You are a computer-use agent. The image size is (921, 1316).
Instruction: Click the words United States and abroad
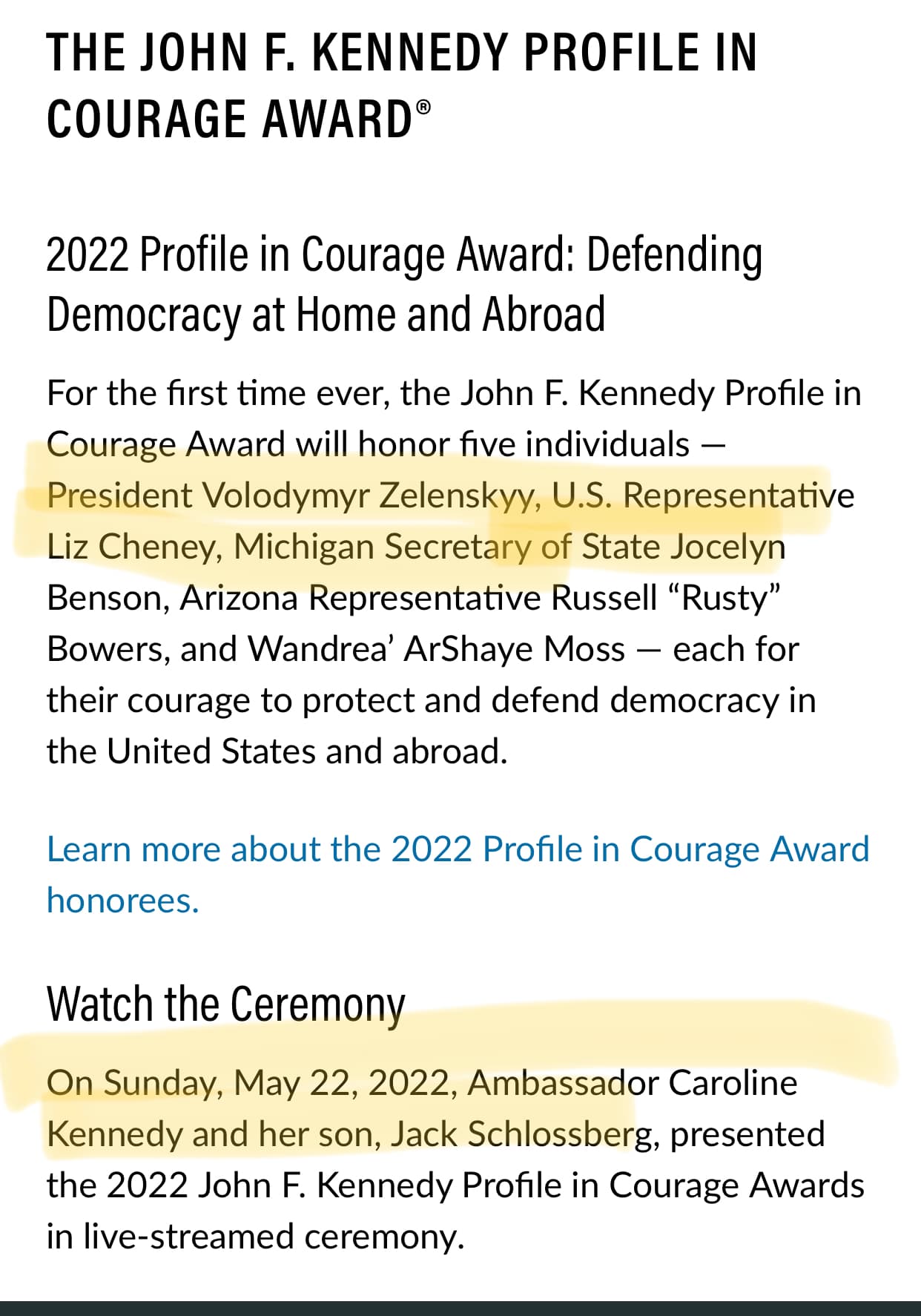307,751
